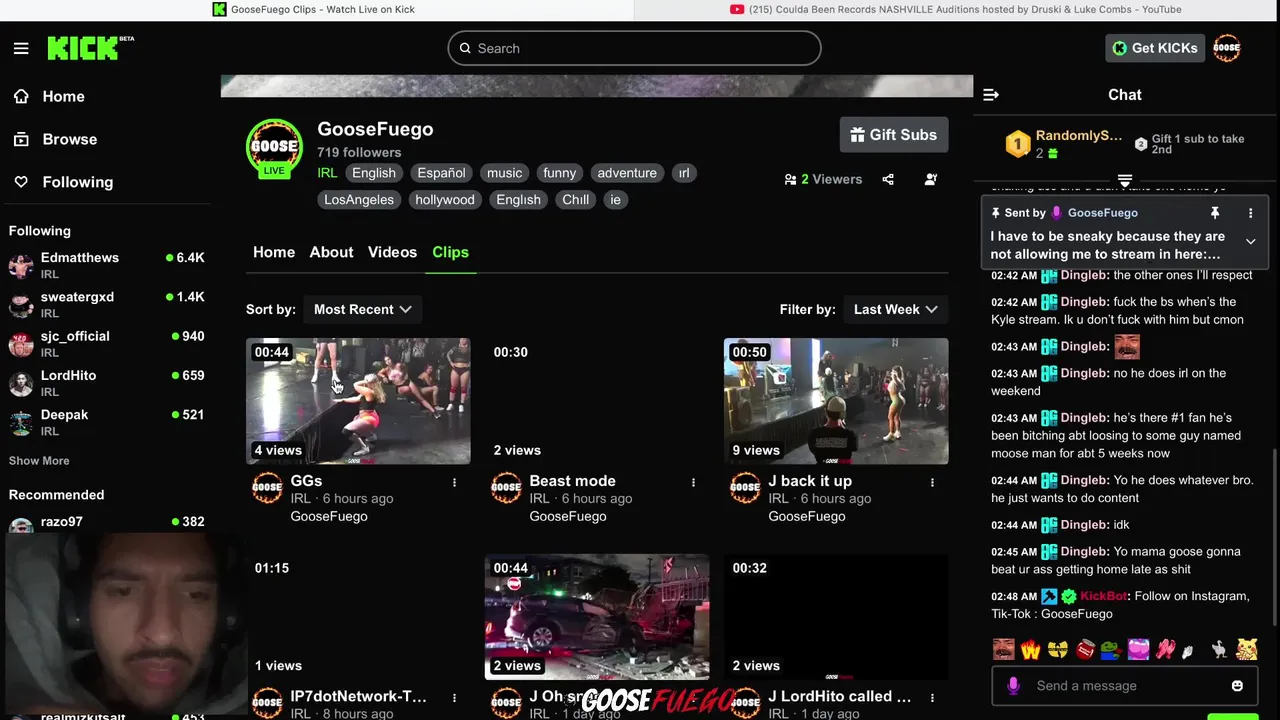Click the share channel icon
1280x720 pixels.
[x=888, y=179]
